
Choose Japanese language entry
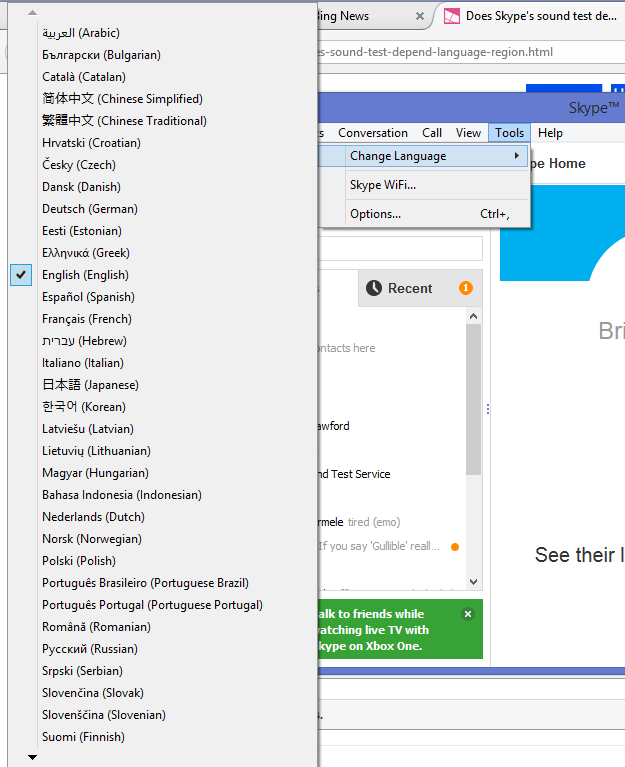[x=90, y=385]
